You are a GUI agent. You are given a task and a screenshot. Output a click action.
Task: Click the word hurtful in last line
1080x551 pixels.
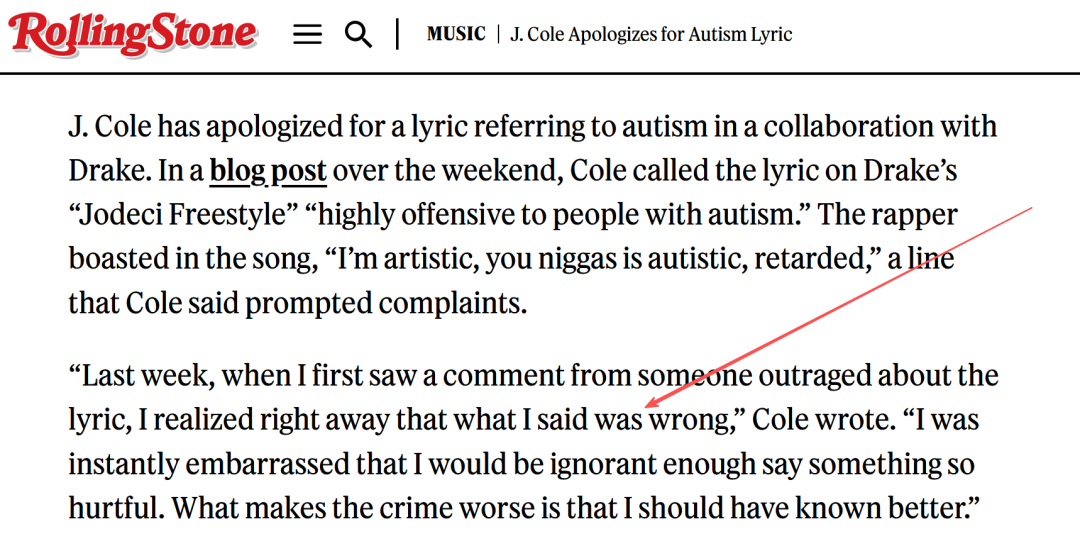[x=115, y=508]
